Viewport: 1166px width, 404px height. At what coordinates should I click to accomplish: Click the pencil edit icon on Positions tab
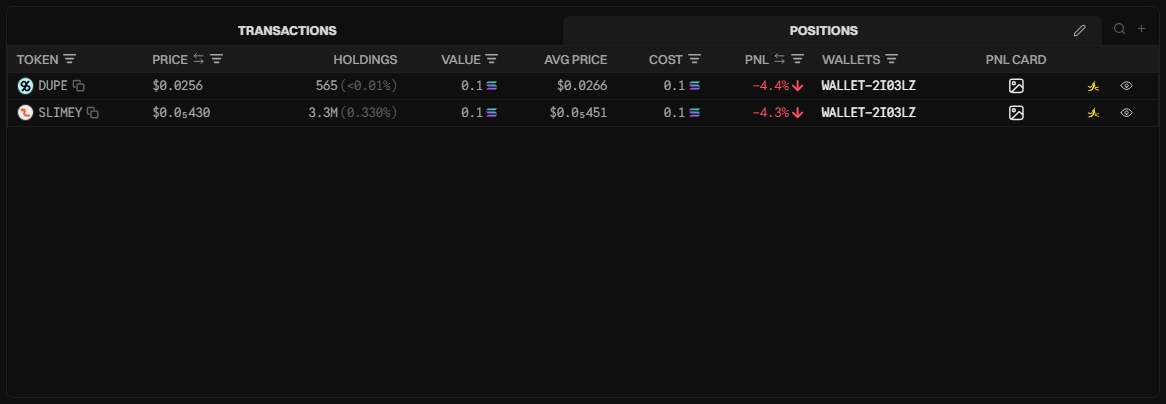point(1080,31)
